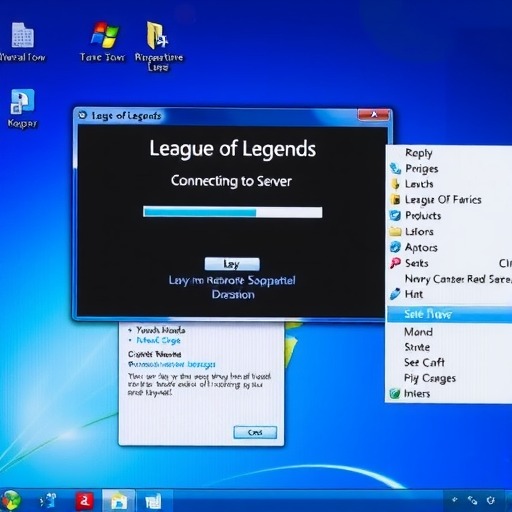Open the red 'a' taskbar application
Screen dimensions: 512x512
point(84,501)
